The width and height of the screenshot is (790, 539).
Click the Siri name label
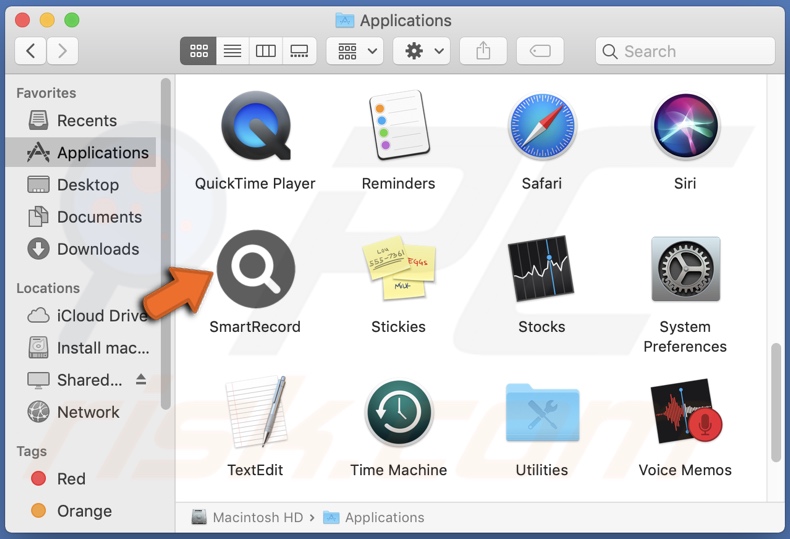tap(685, 183)
